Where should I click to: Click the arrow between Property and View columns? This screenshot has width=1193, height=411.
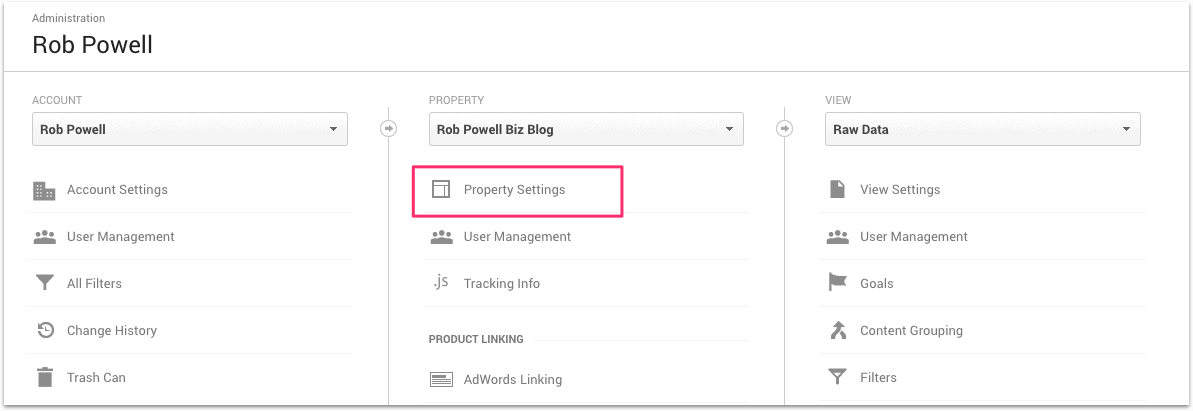point(785,129)
